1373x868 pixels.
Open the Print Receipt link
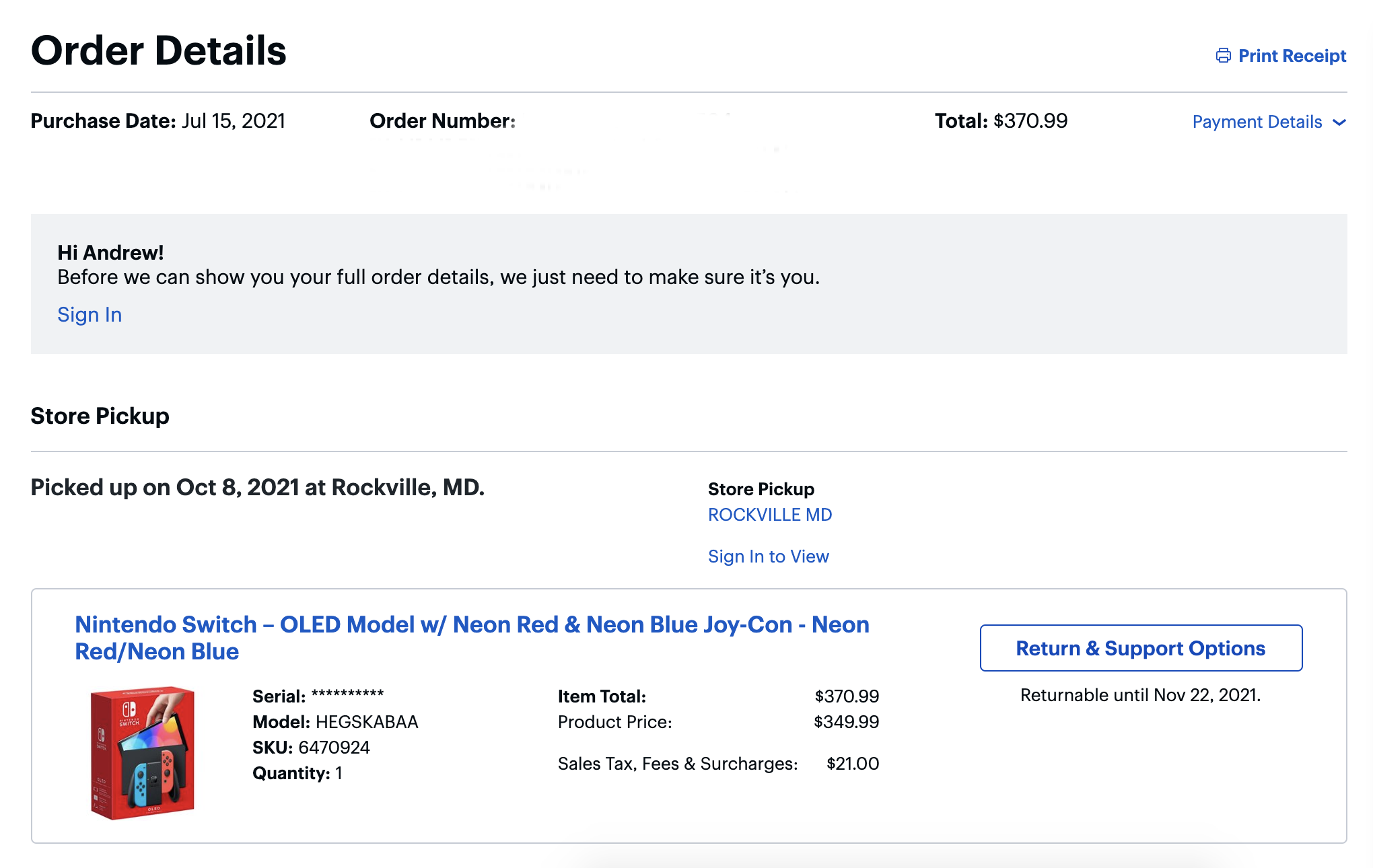(x=1292, y=55)
